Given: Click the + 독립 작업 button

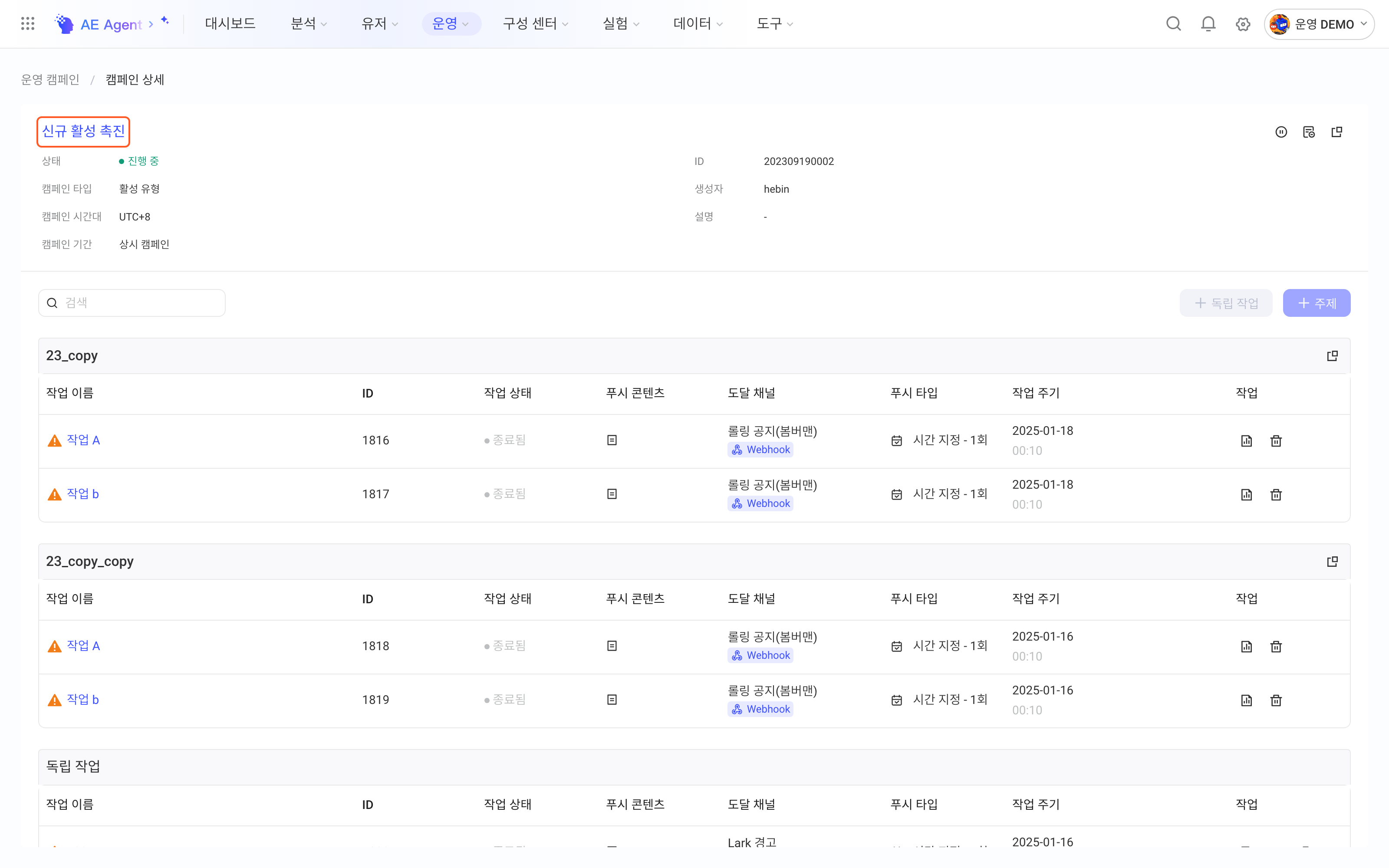Looking at the screenshot, I should click(1226, 303).
